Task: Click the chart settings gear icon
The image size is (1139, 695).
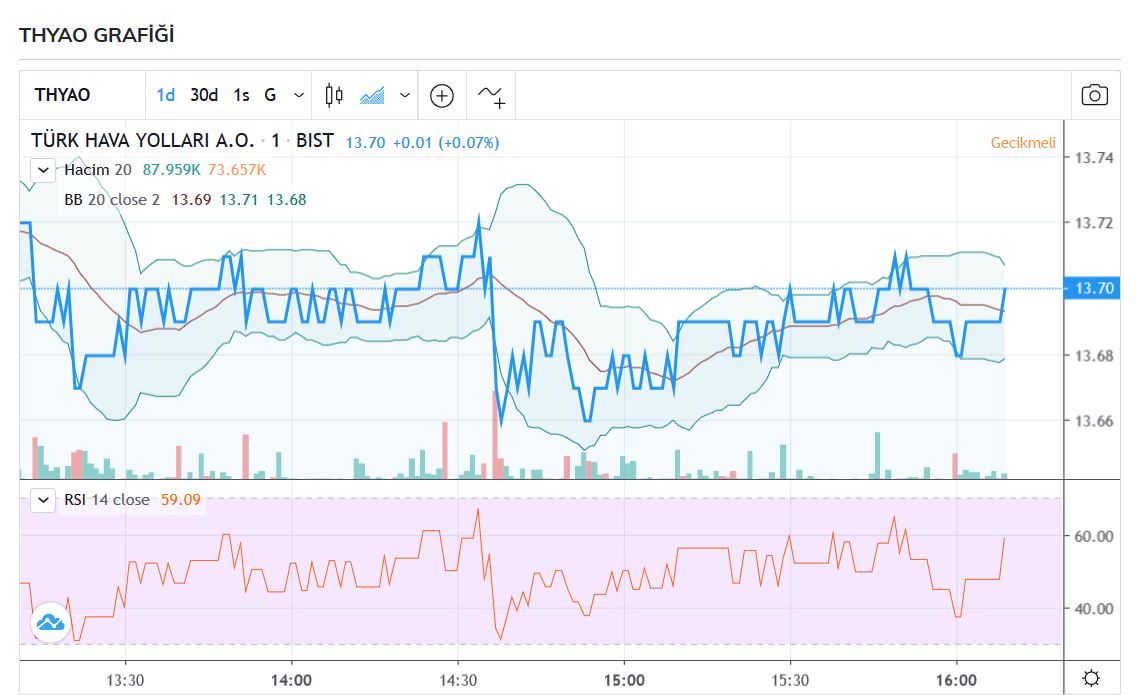Action: pos(1091,678)
